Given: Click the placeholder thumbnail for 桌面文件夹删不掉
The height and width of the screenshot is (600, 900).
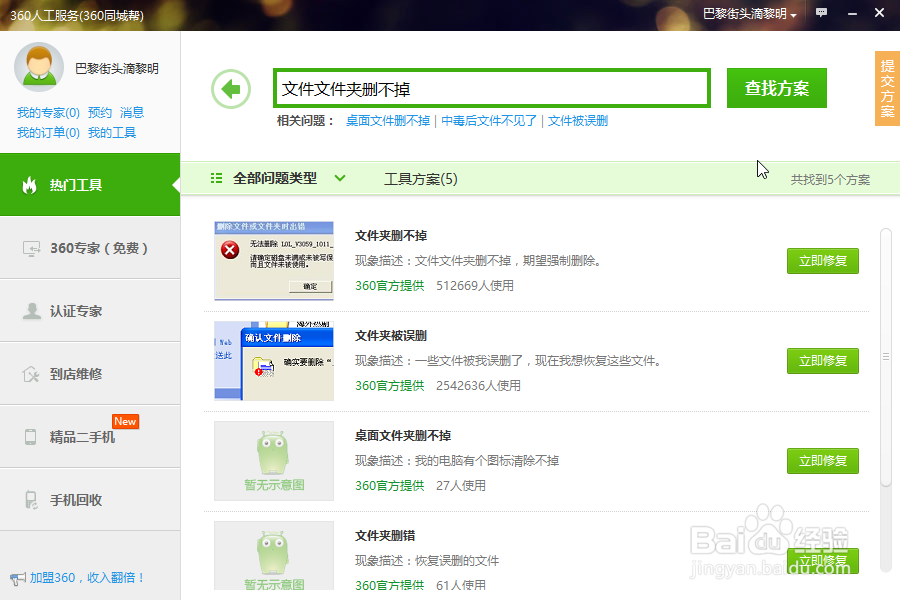Looking at the screenshot, I should click(274, 460).
